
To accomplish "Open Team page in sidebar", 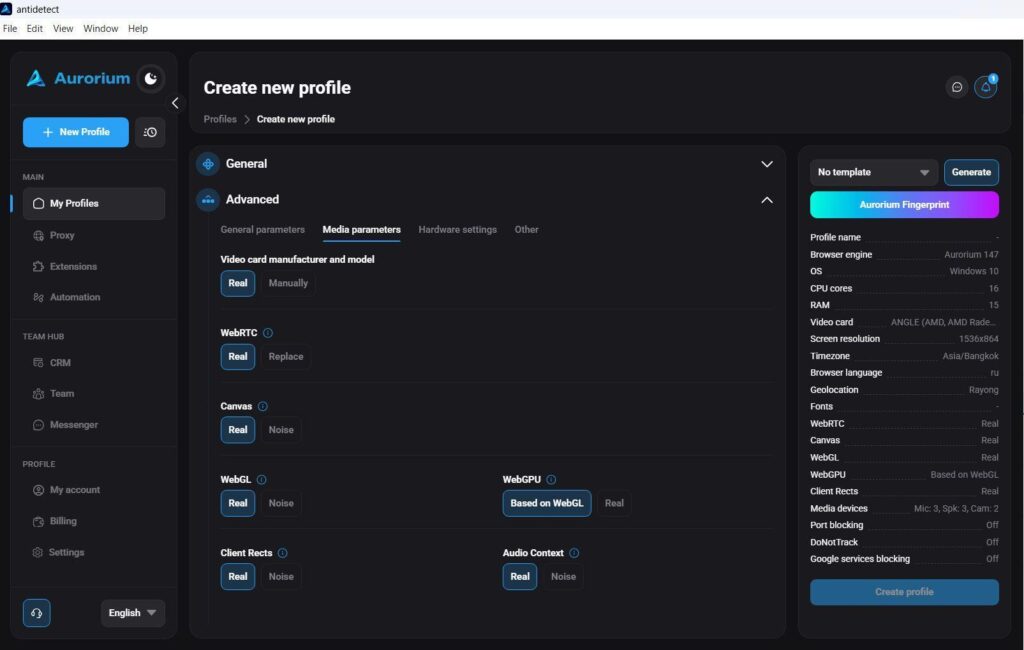I will click(54, 393).
